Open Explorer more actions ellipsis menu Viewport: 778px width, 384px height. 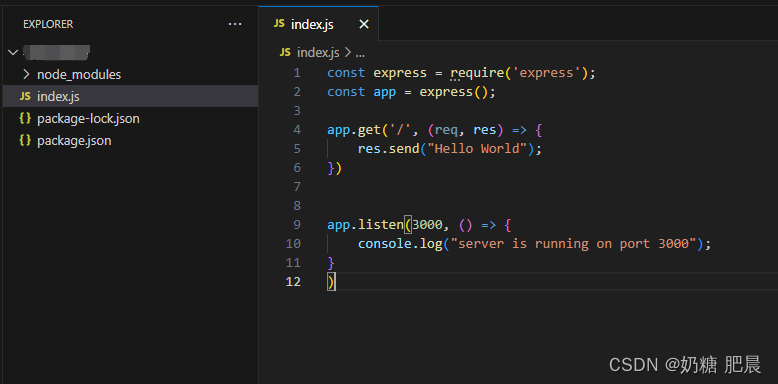point(235,24)
